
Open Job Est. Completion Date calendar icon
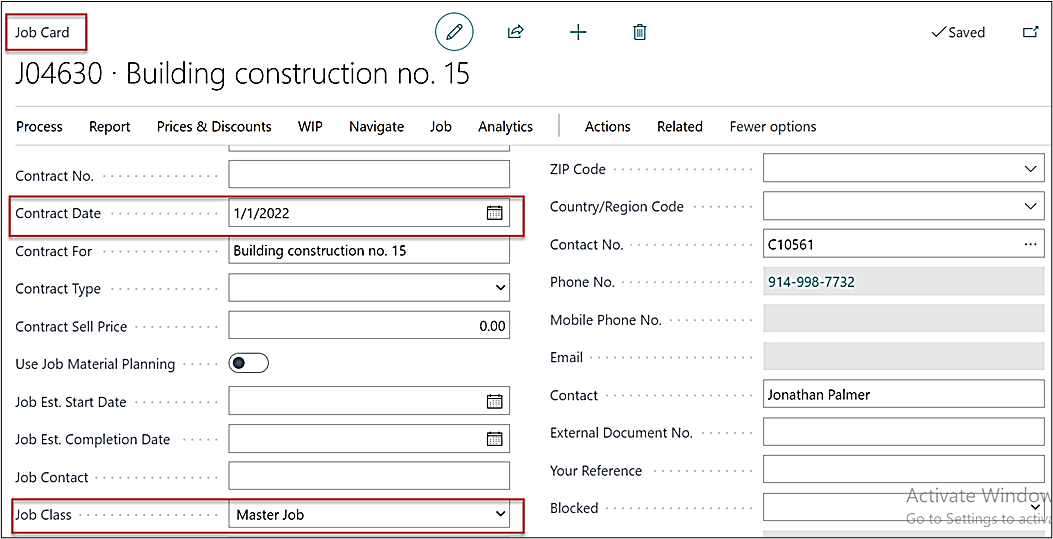point(494,439)
